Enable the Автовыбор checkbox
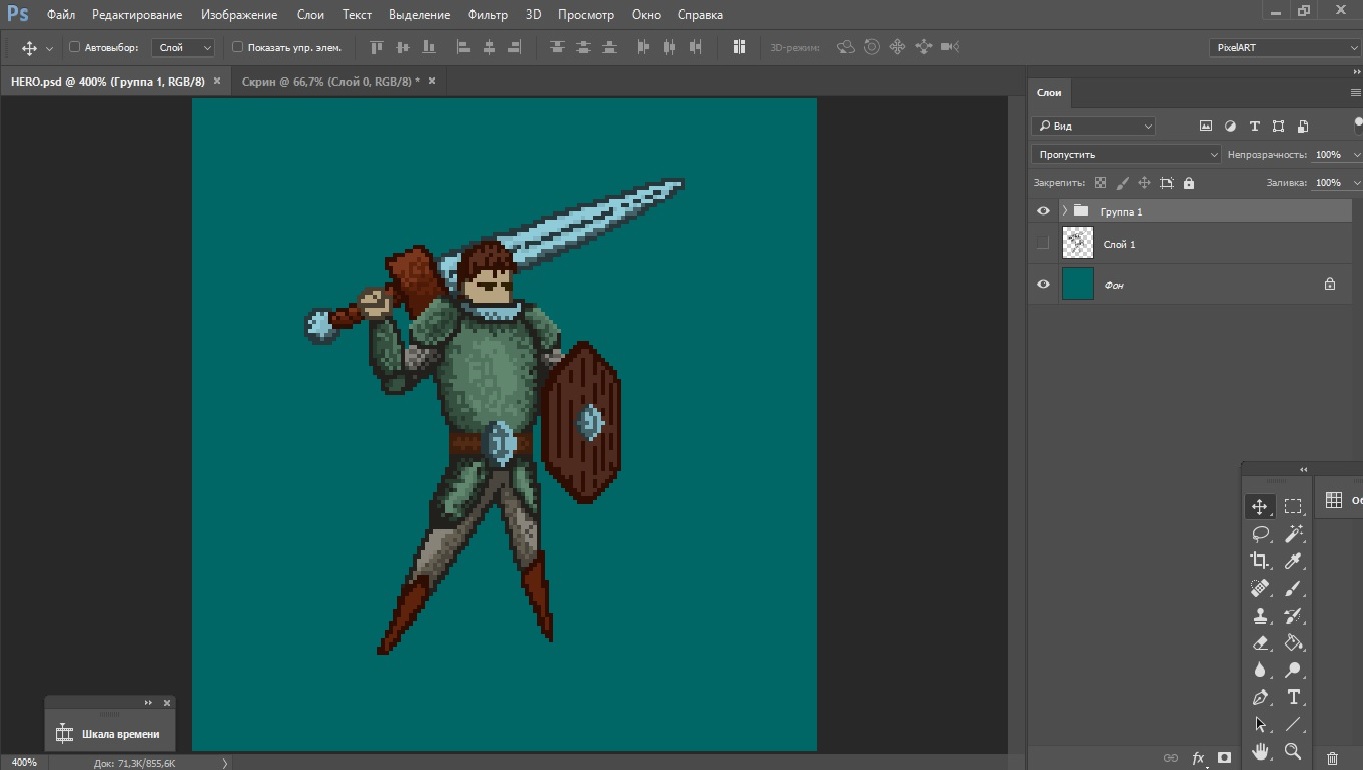The height and width of the screenshot is (770, 1363). click(x=75, y=47)
